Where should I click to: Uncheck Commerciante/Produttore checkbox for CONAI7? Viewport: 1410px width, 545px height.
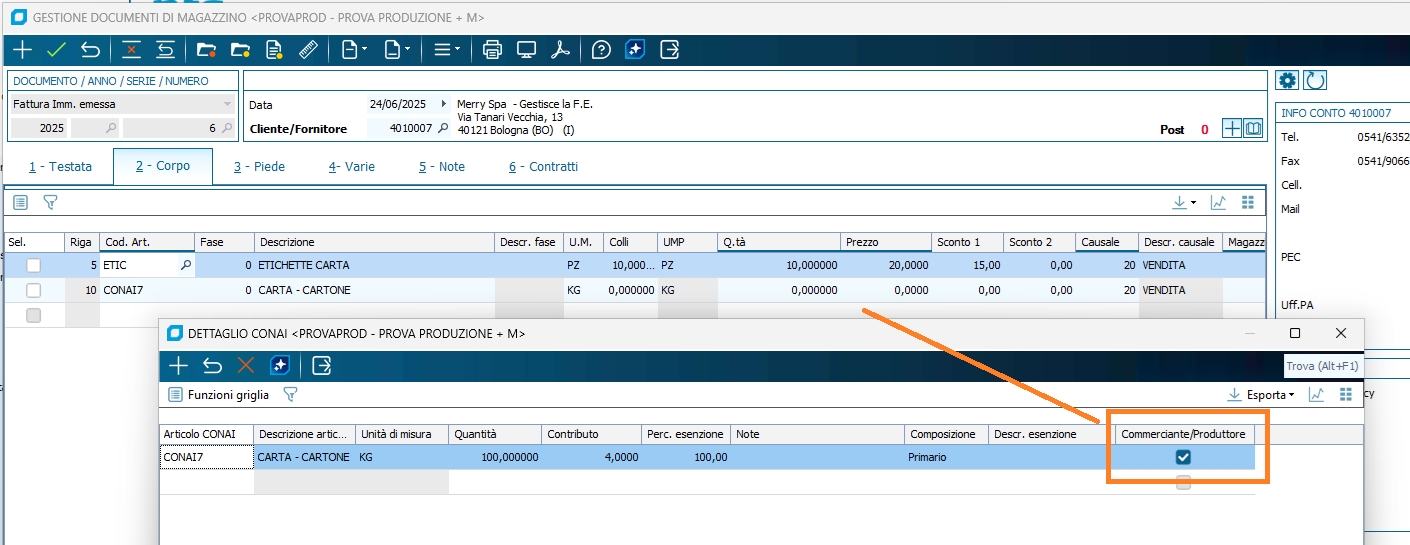click(1184, 457)
